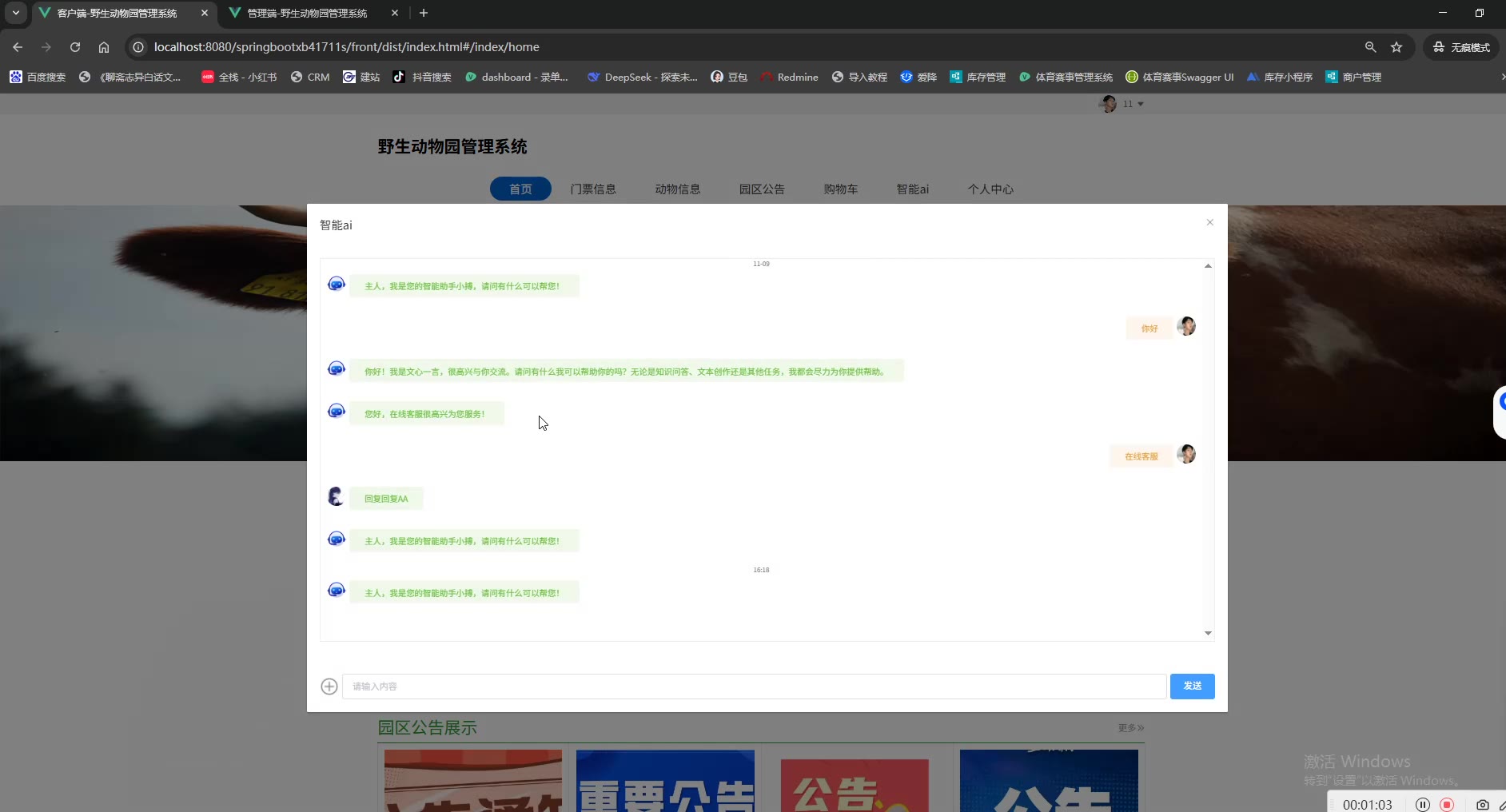Image resolution: width=1506 pixels, height=812 pixels.
Task: Close the 管理端-野生动物园管理系统 browser tab
Action: (x=395, y=14)
